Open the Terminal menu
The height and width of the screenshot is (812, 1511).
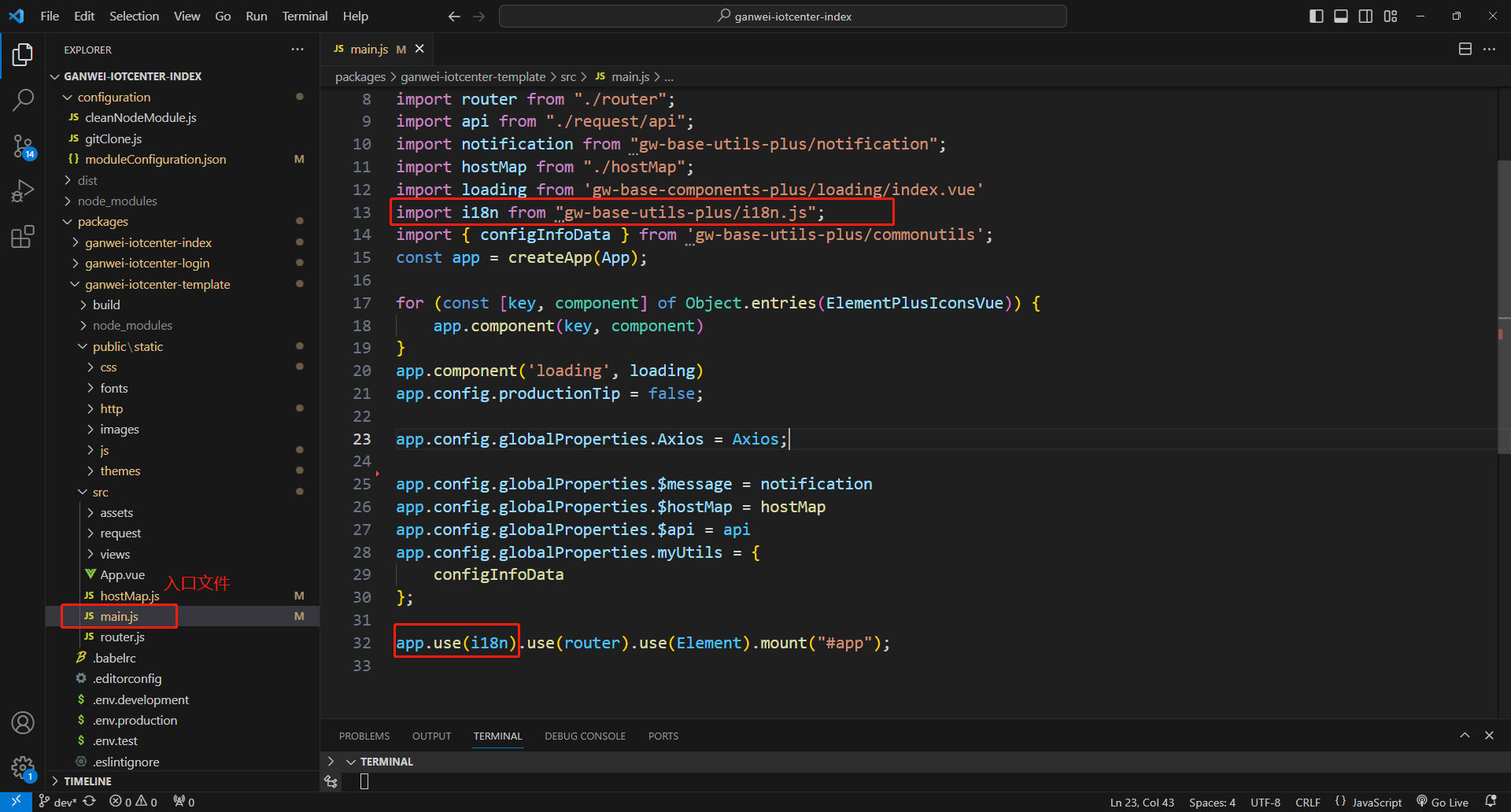(x=305, y=17)
